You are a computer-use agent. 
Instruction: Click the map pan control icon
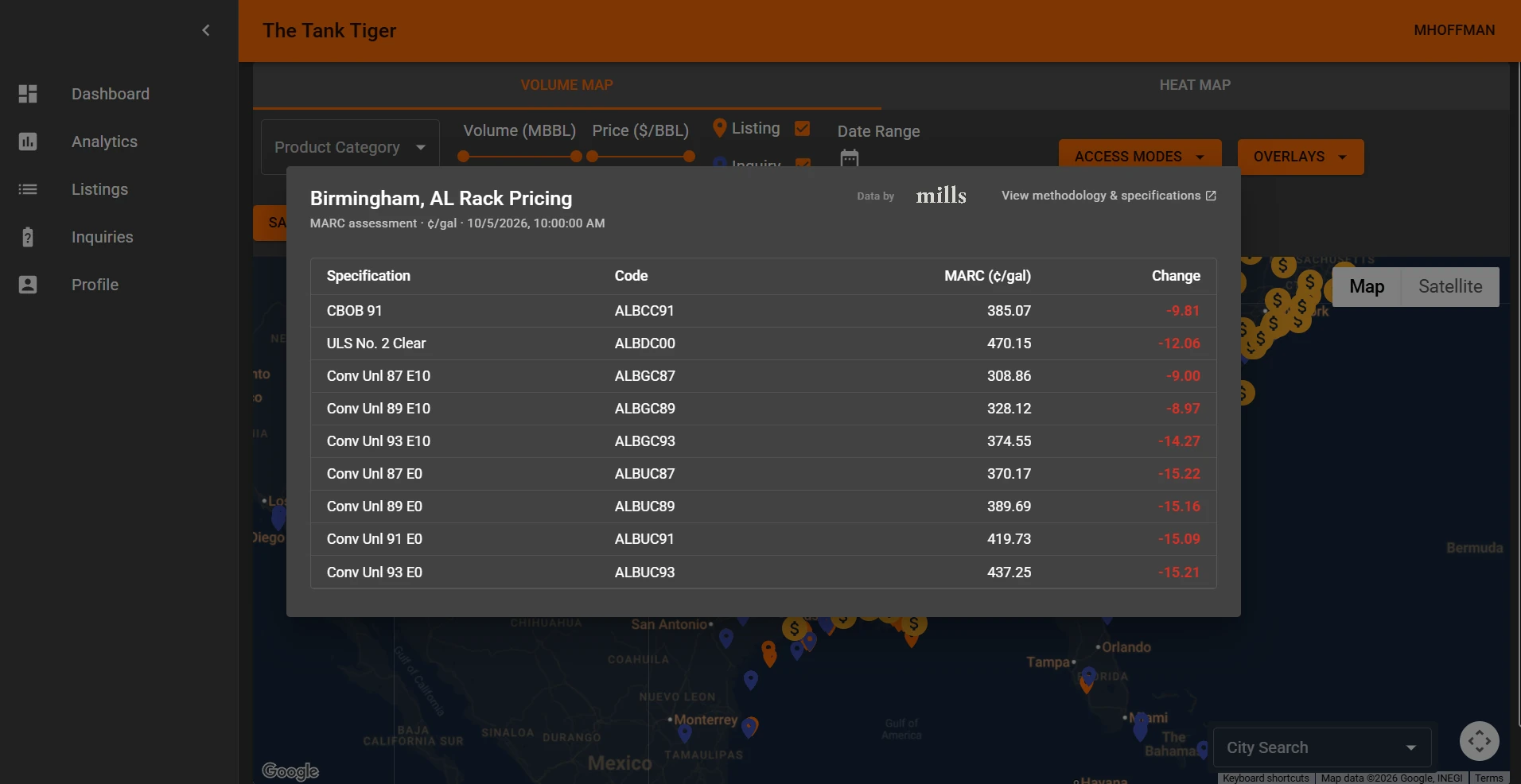point(1480,741)
